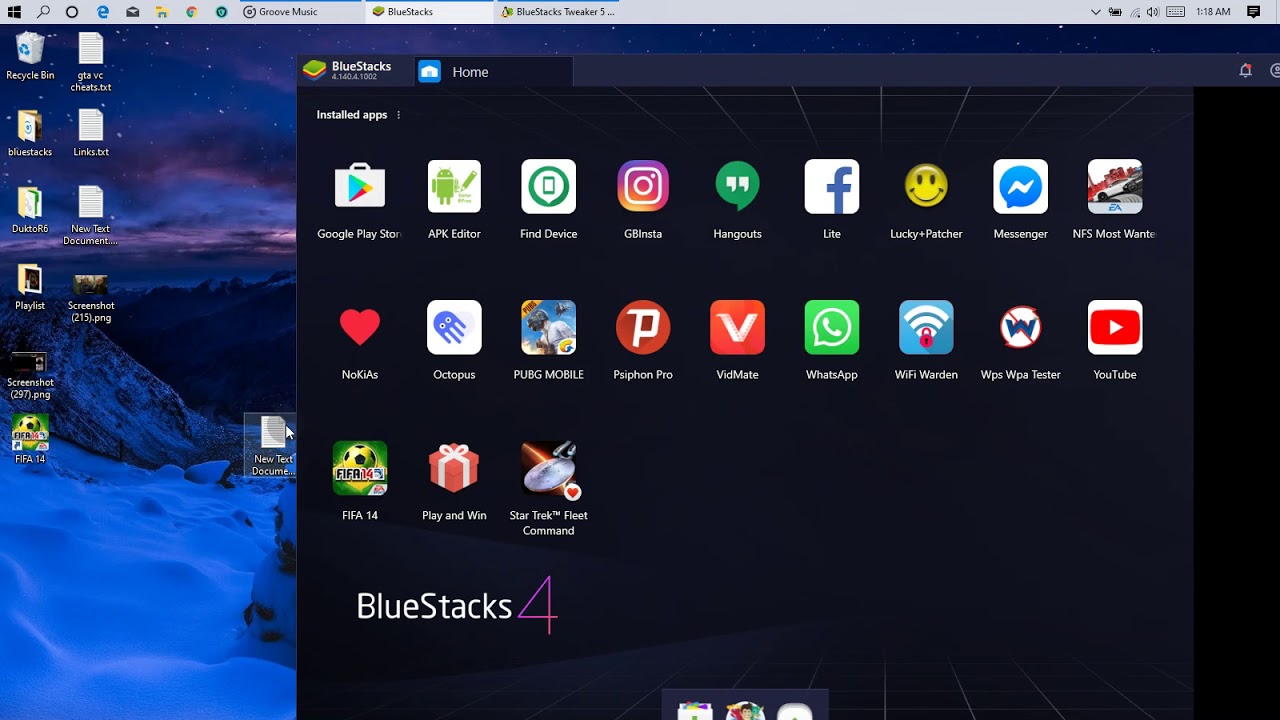
Task: Click the 1:18 AM clock
Action: tap(1213, 12)
